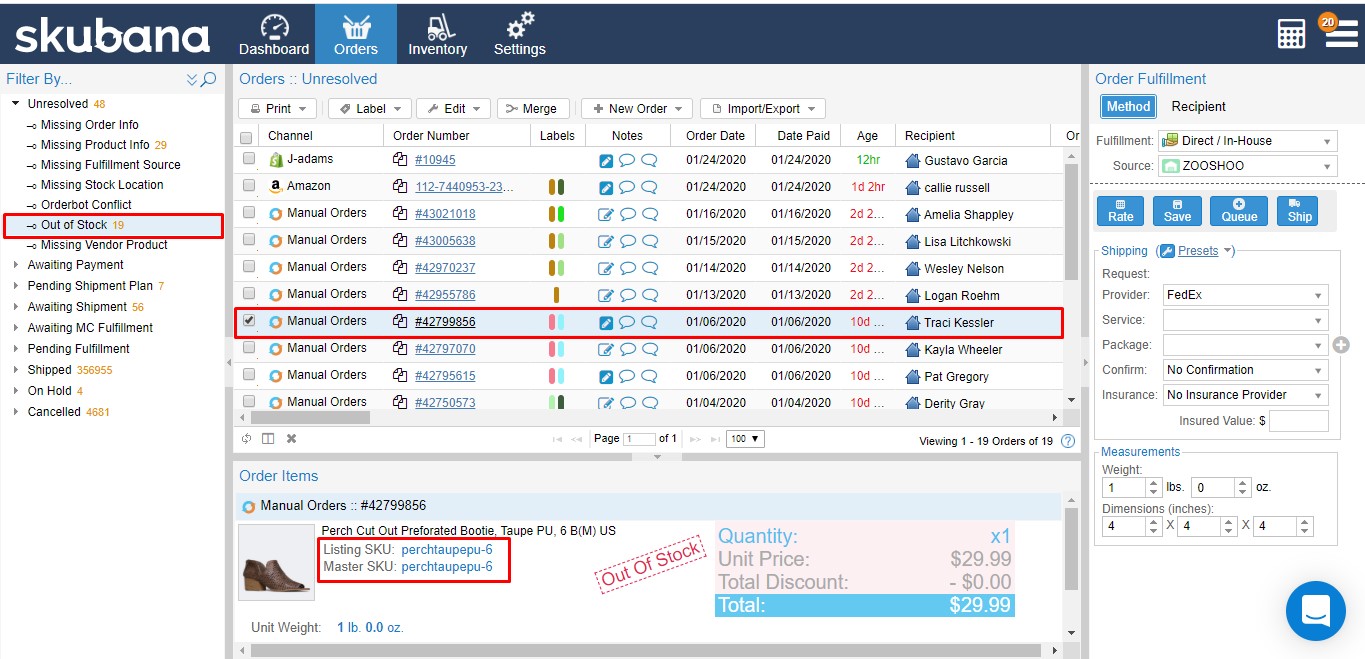The height and width of the screenshot is (659, 1365).
Task: Tick the checkbox for order #42955786
Action: tap(249, 293)
